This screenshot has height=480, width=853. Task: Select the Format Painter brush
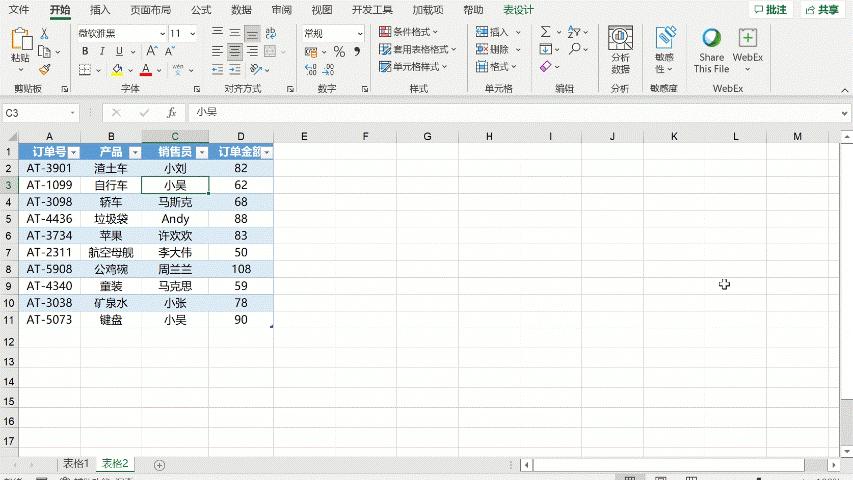(x=45, y=70)
